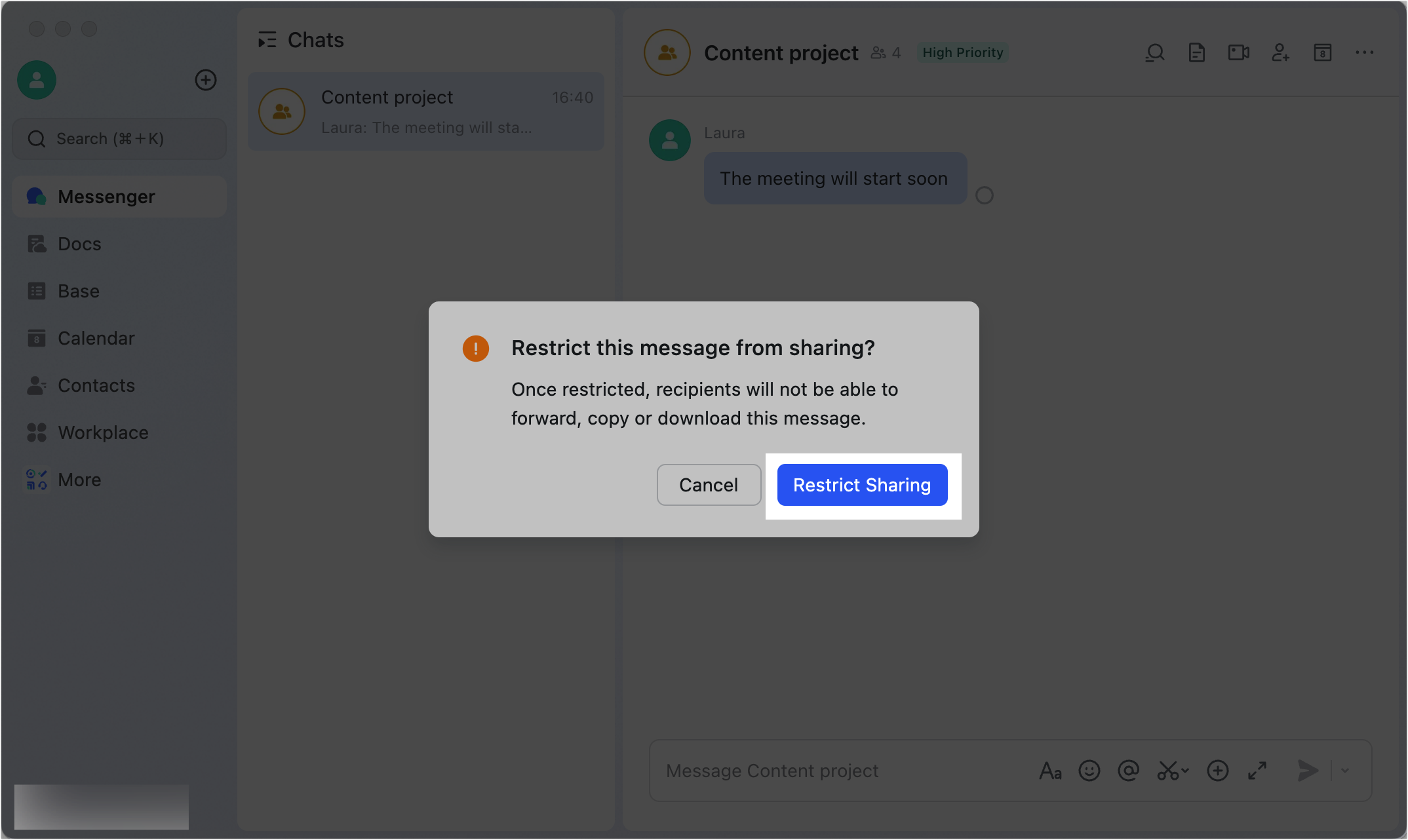This screenshot has width=1408, height=840.
Task: Open text formatting options in the composer
Action: pyautogui.click(x=1051, y=771)
